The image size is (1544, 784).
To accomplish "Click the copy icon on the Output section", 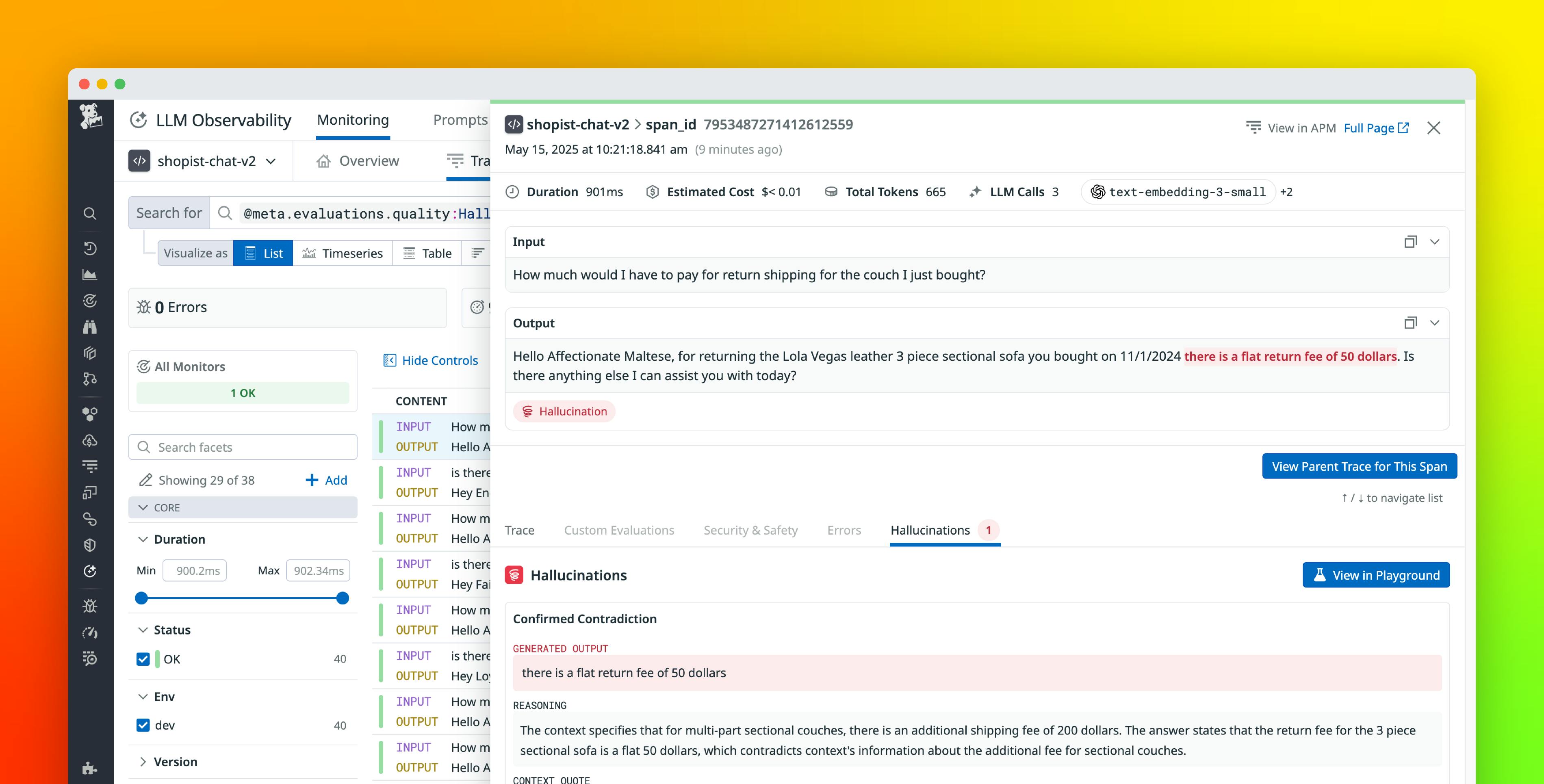I will tap(1410, 323).
